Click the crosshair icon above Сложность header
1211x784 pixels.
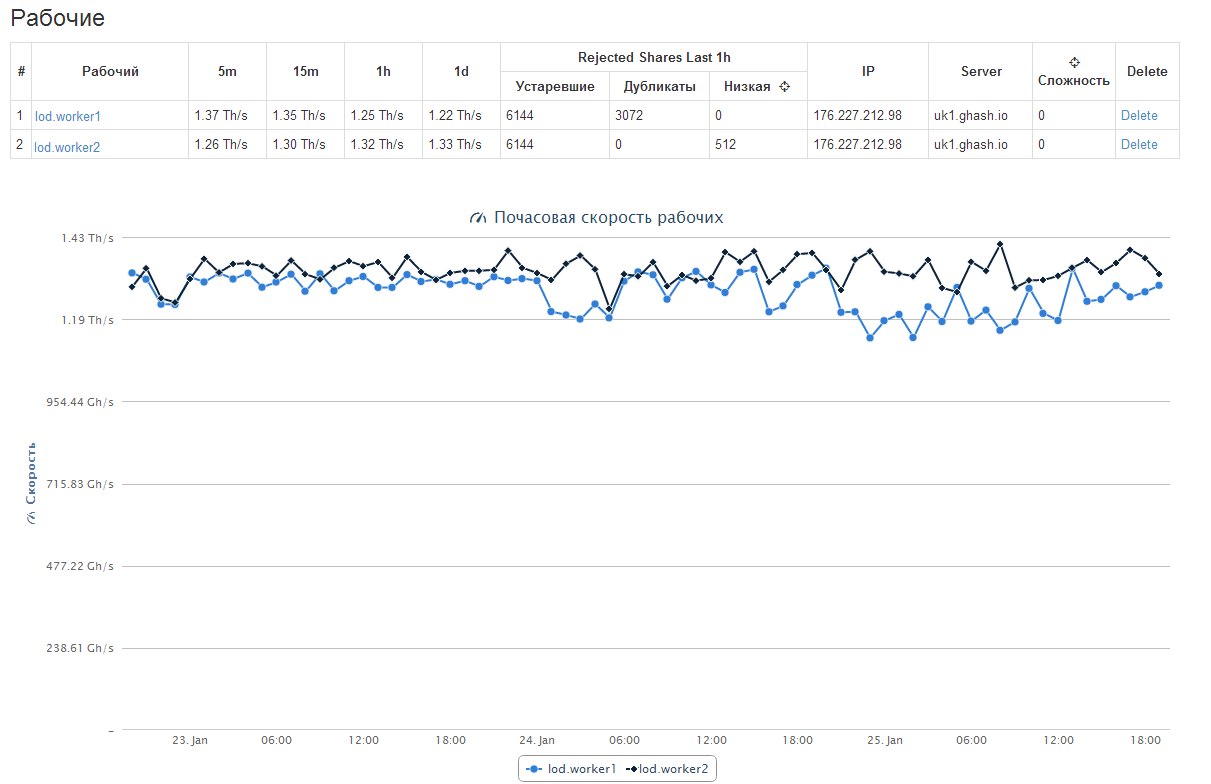[x=1074, y=62]
